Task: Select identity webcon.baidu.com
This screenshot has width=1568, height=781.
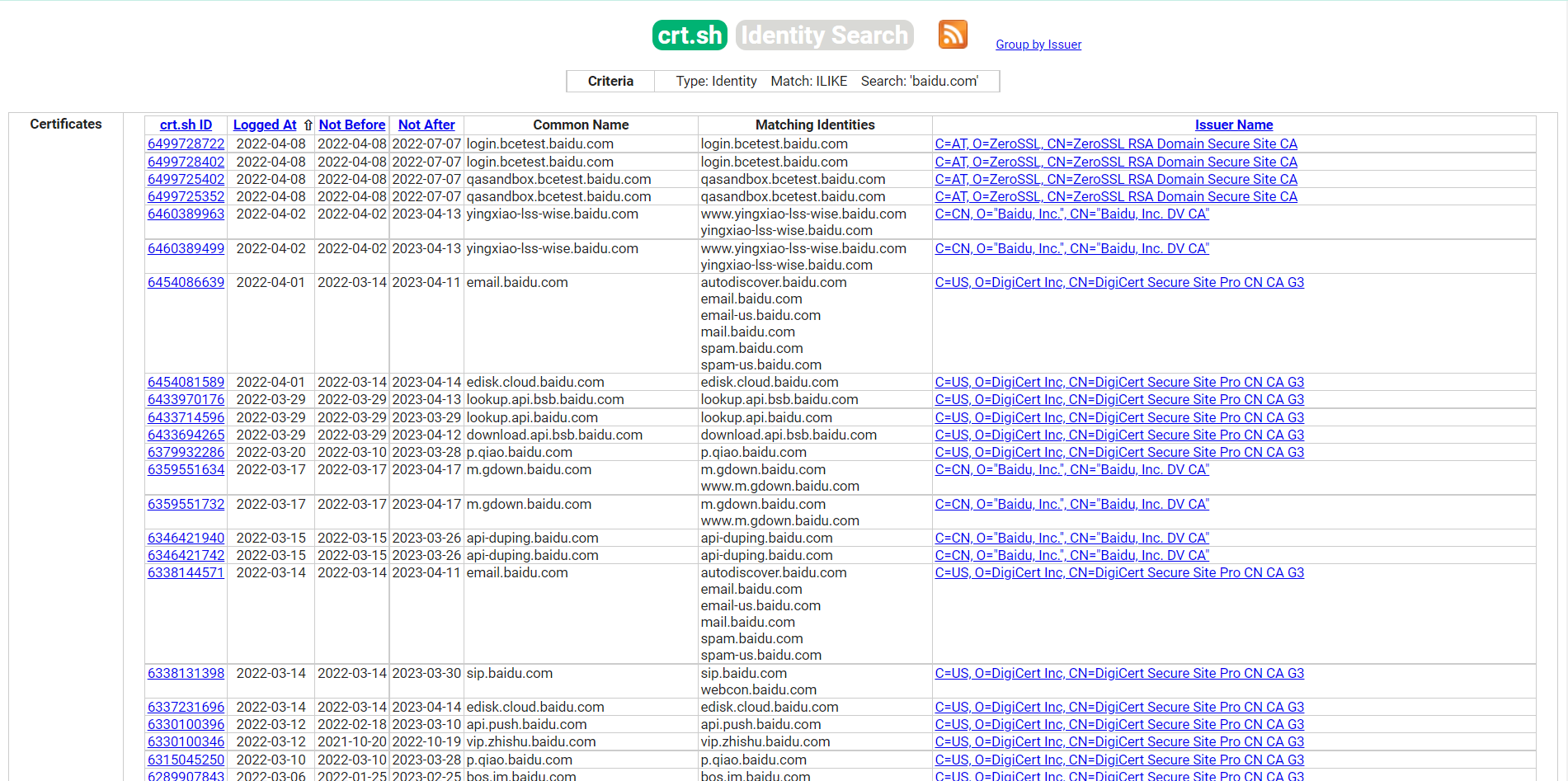Action: (759, 689)
